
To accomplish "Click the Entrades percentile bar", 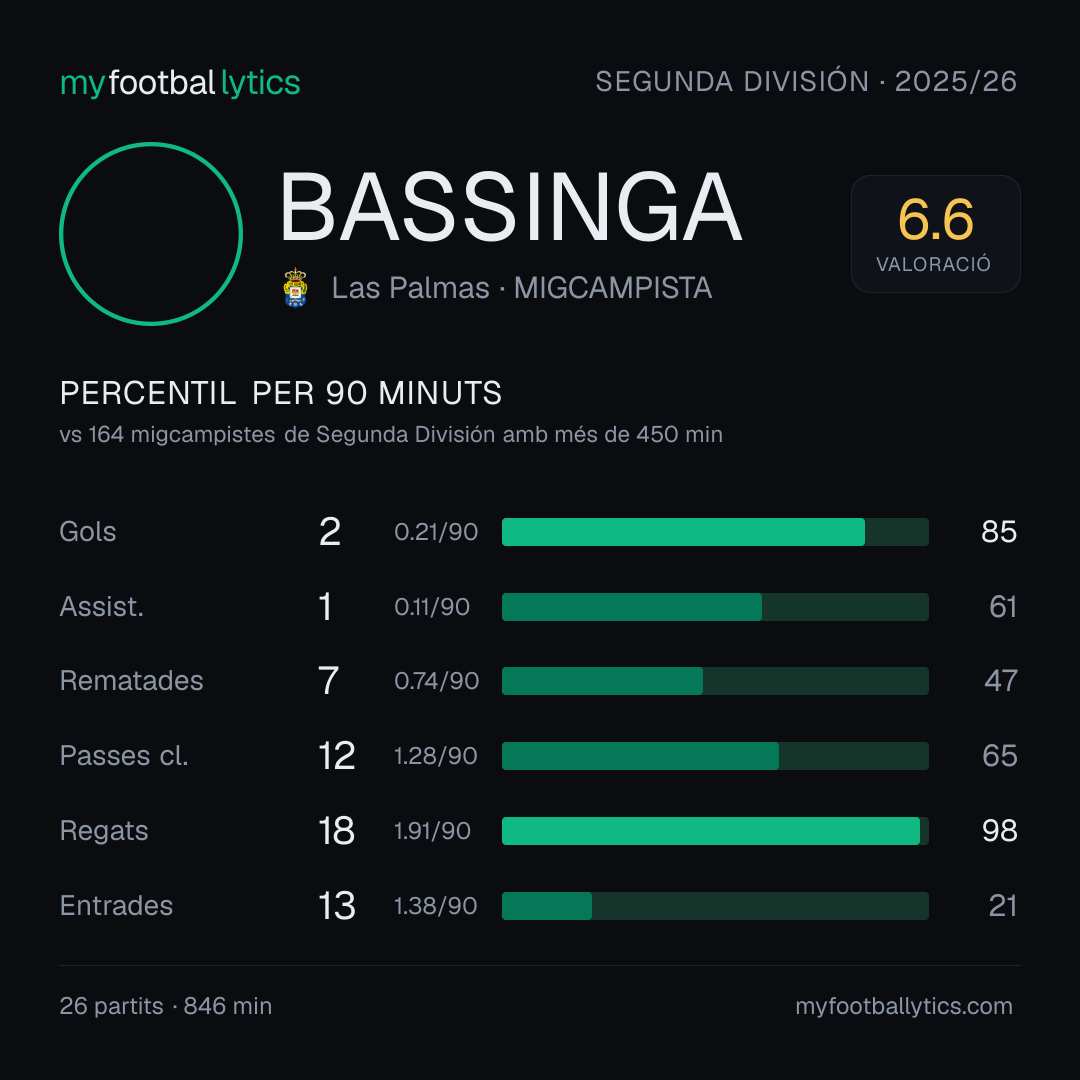I will pyautogui.click(x=715, y=906).
